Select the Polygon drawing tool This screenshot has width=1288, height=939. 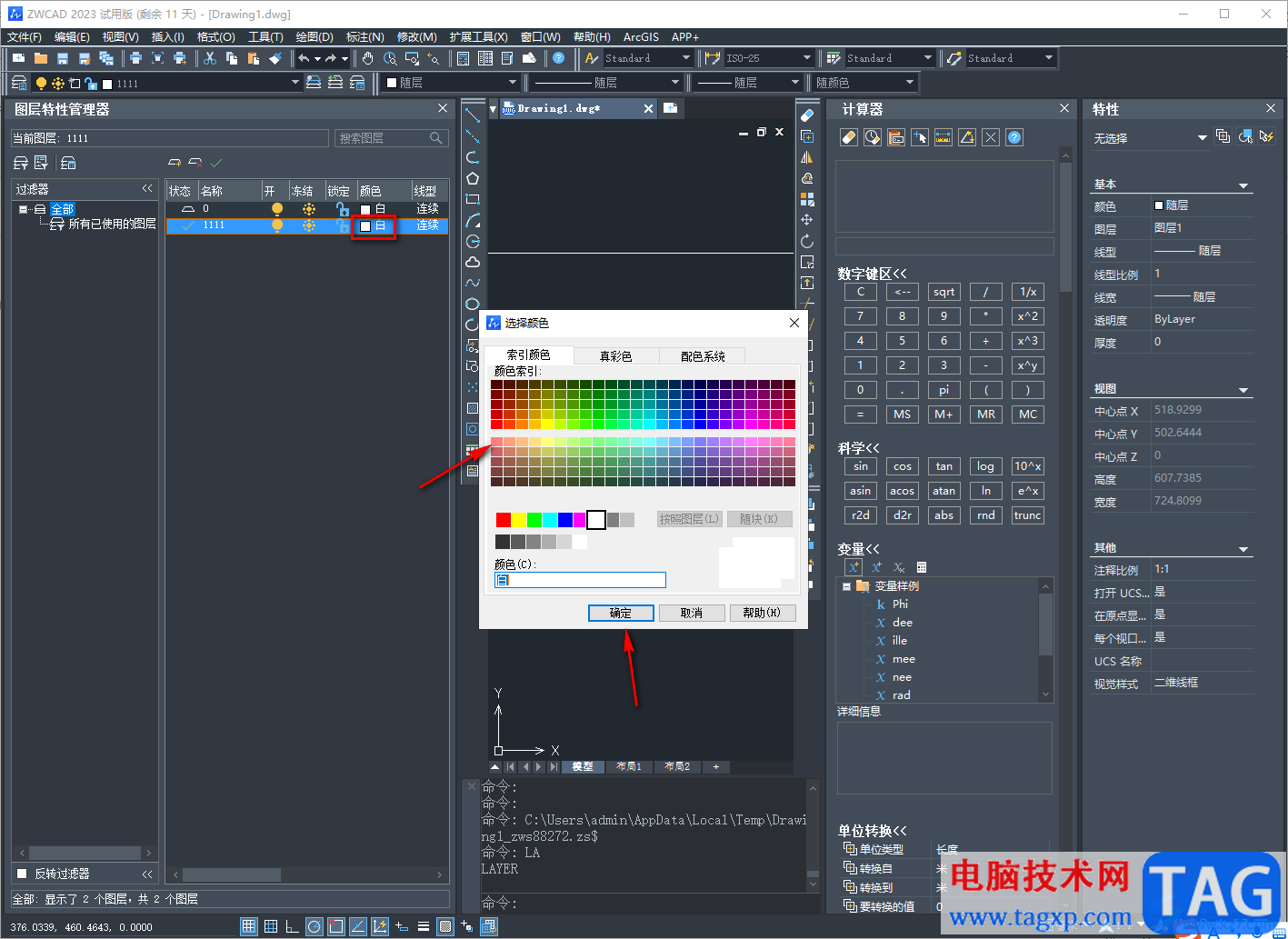click(473, 178)
